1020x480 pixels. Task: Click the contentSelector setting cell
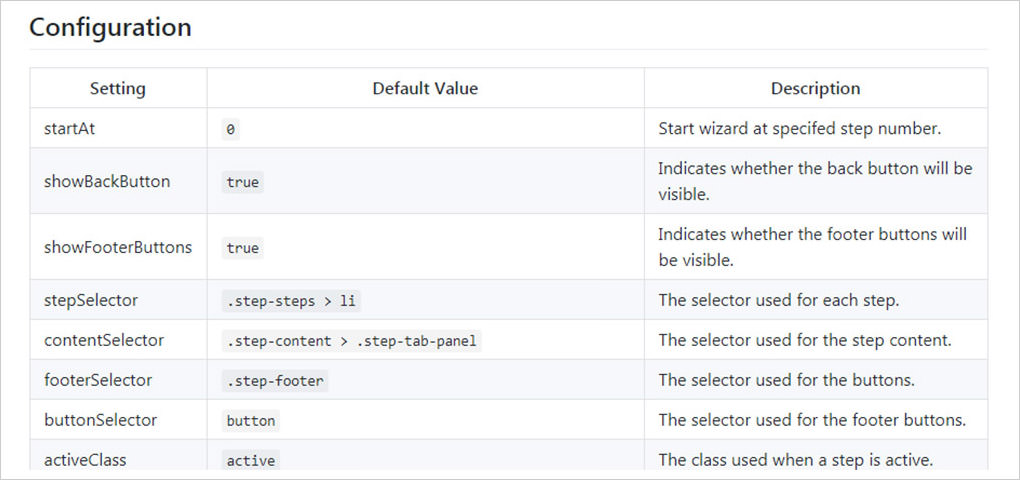tap(104, 340)
